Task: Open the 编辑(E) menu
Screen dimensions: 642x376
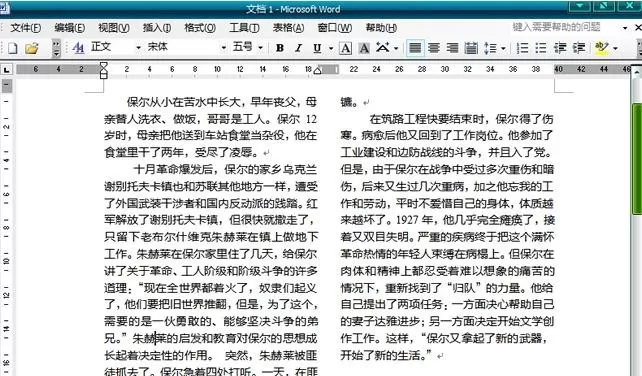Action: click(70, 27)
